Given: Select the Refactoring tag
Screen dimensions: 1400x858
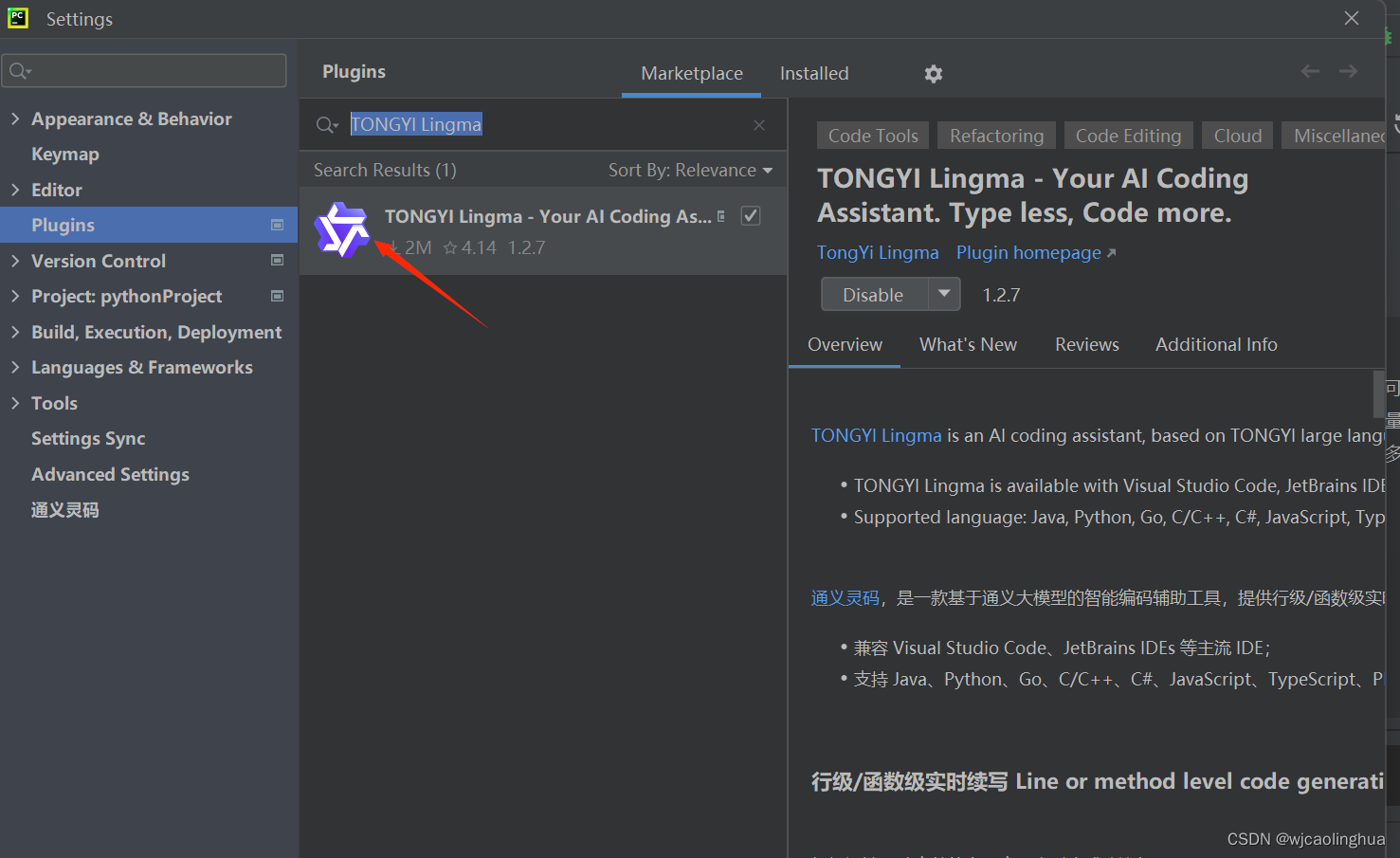Looking at the screenshot, I should 996,136.
